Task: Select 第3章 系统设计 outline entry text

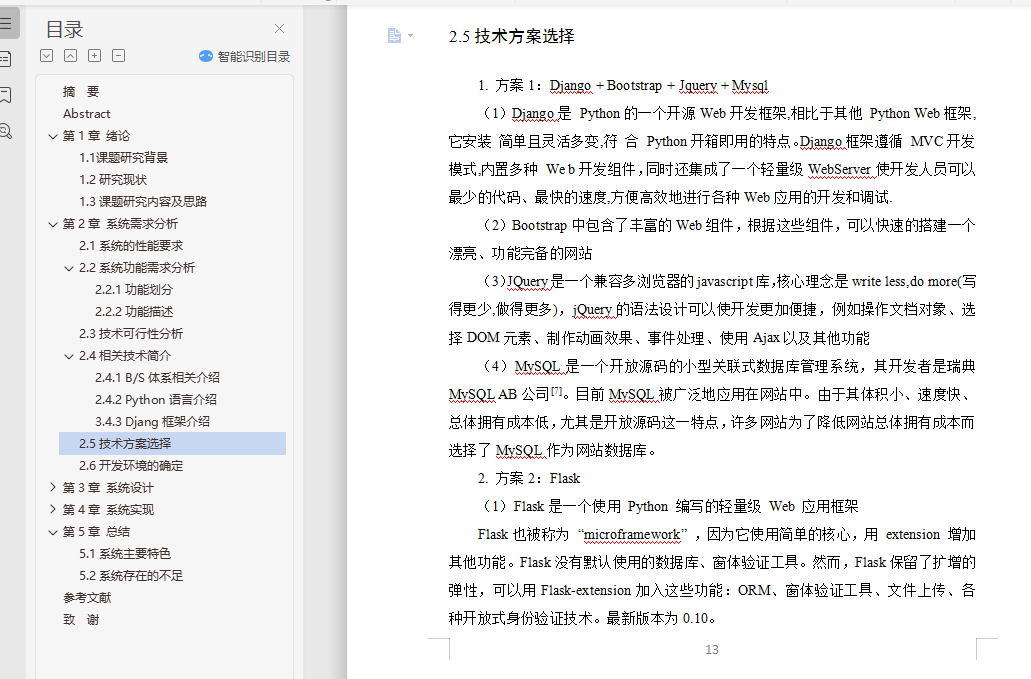Action: point(108,488)
